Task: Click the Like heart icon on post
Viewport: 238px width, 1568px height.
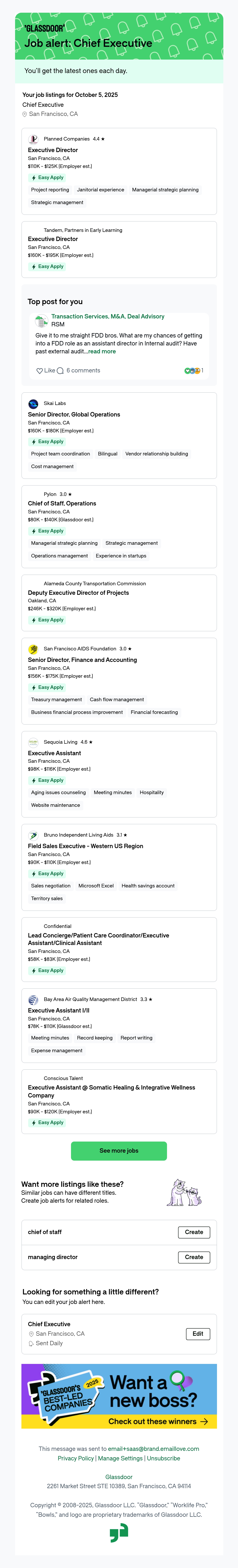Action: click(39, 371)
